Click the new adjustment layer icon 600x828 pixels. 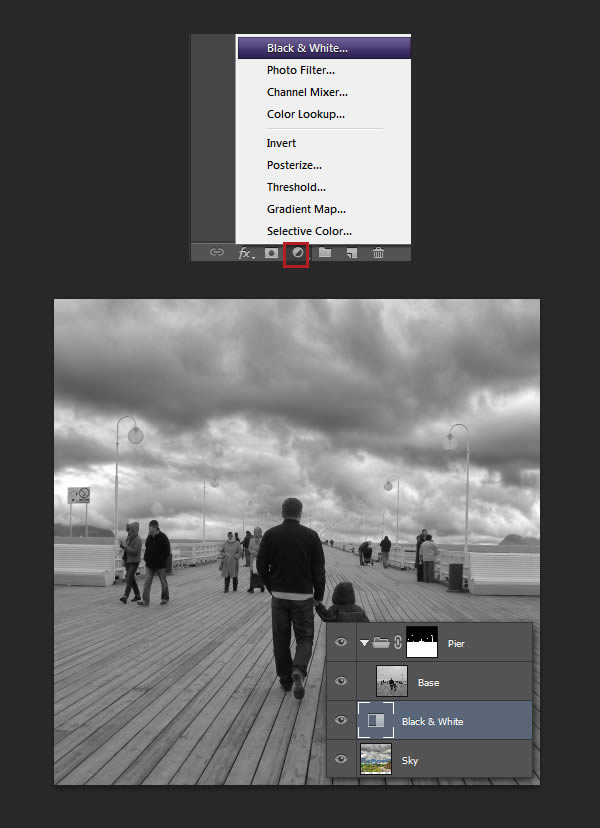(x=297, y=253)
